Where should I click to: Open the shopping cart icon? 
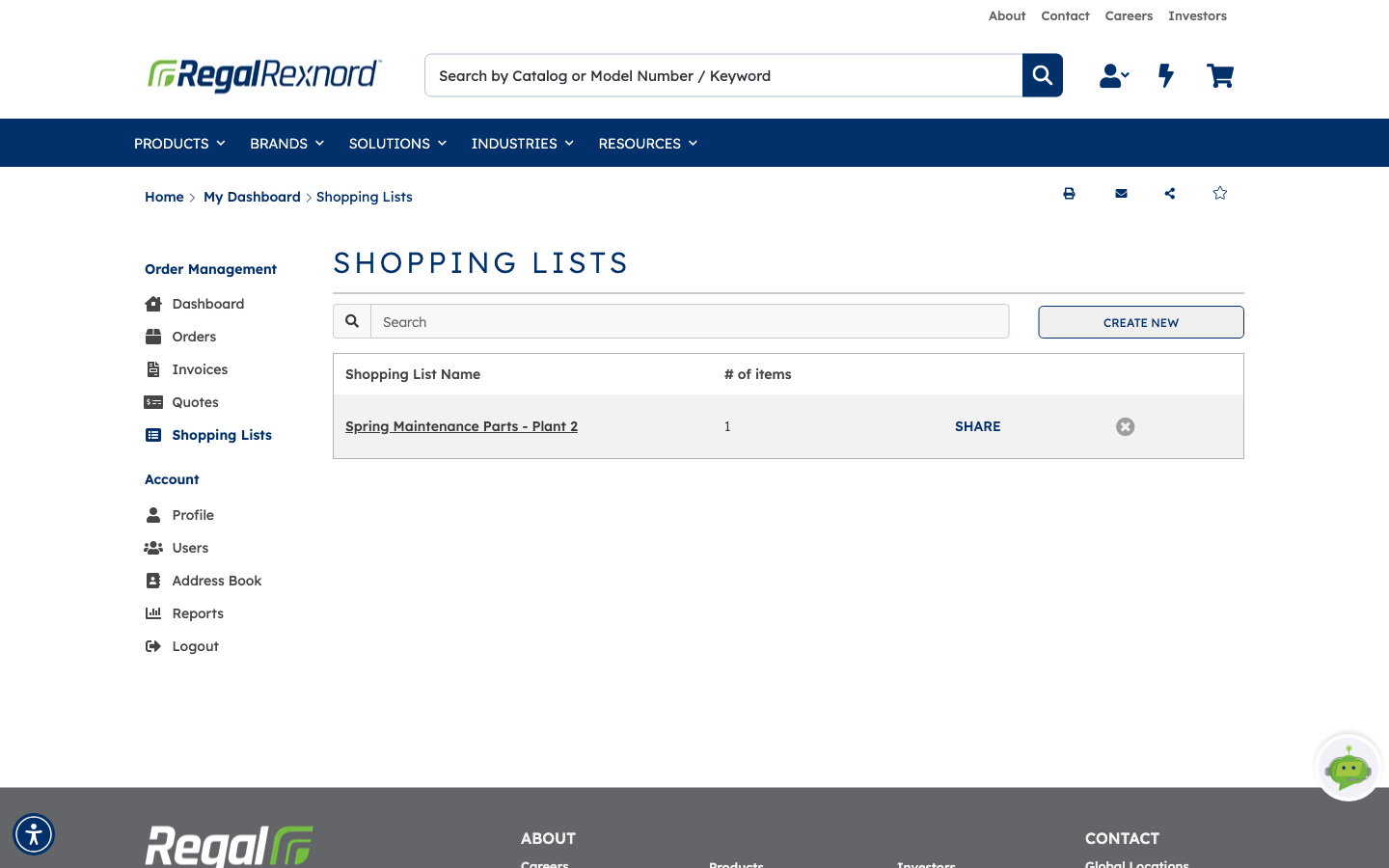pos(1220,75)
